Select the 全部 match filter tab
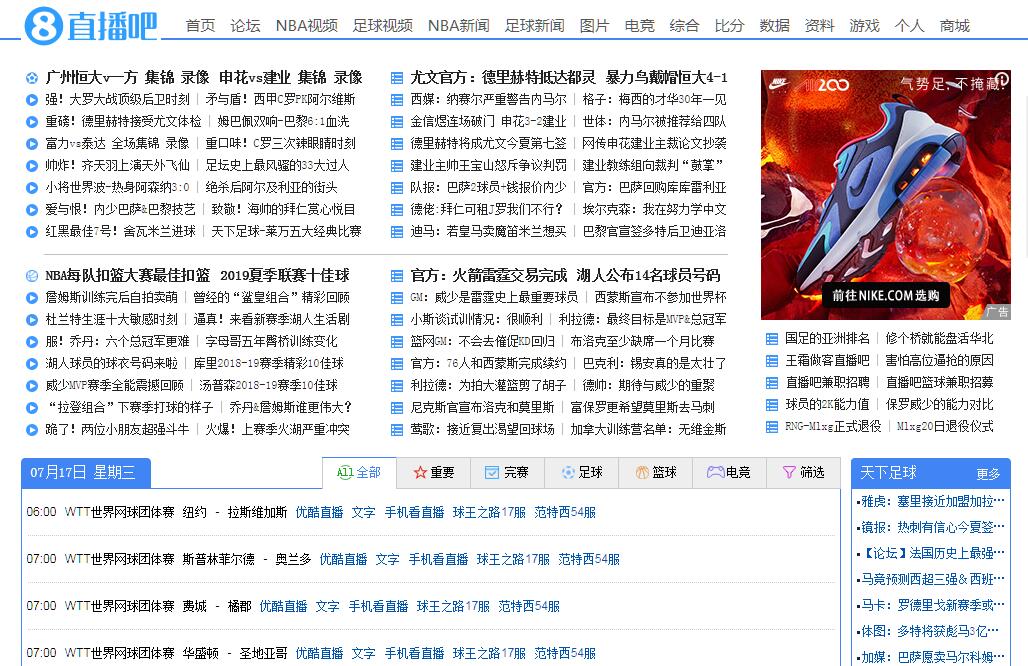1028x666 pixels. coord(359,472)
